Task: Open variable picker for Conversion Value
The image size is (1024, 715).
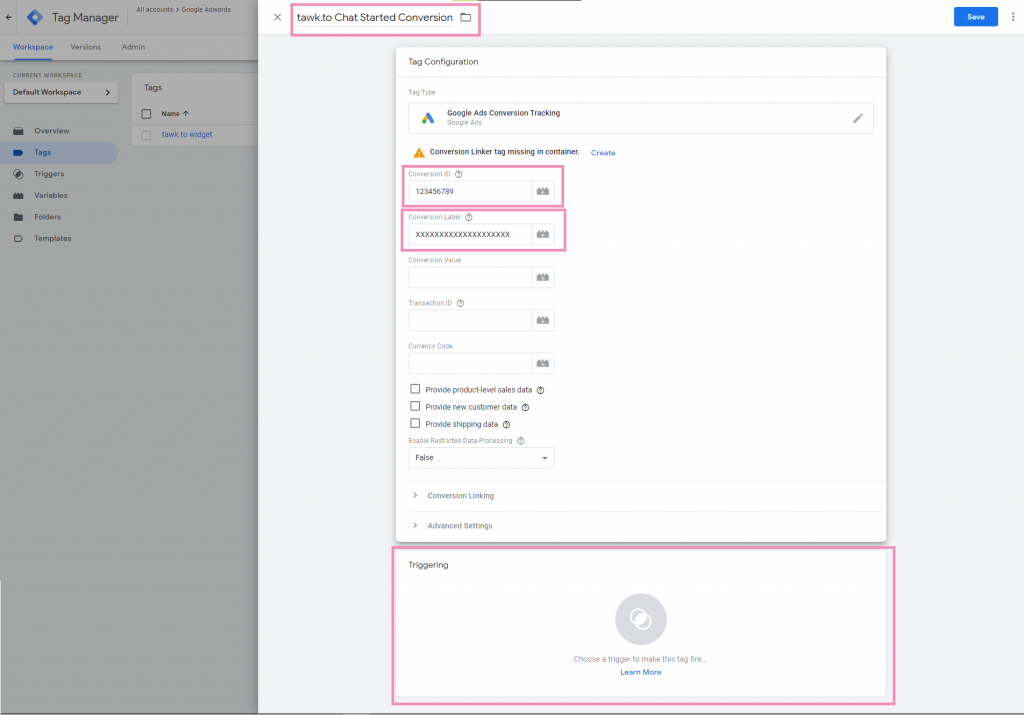Action: pyautogui.click(x=543, y=278)
